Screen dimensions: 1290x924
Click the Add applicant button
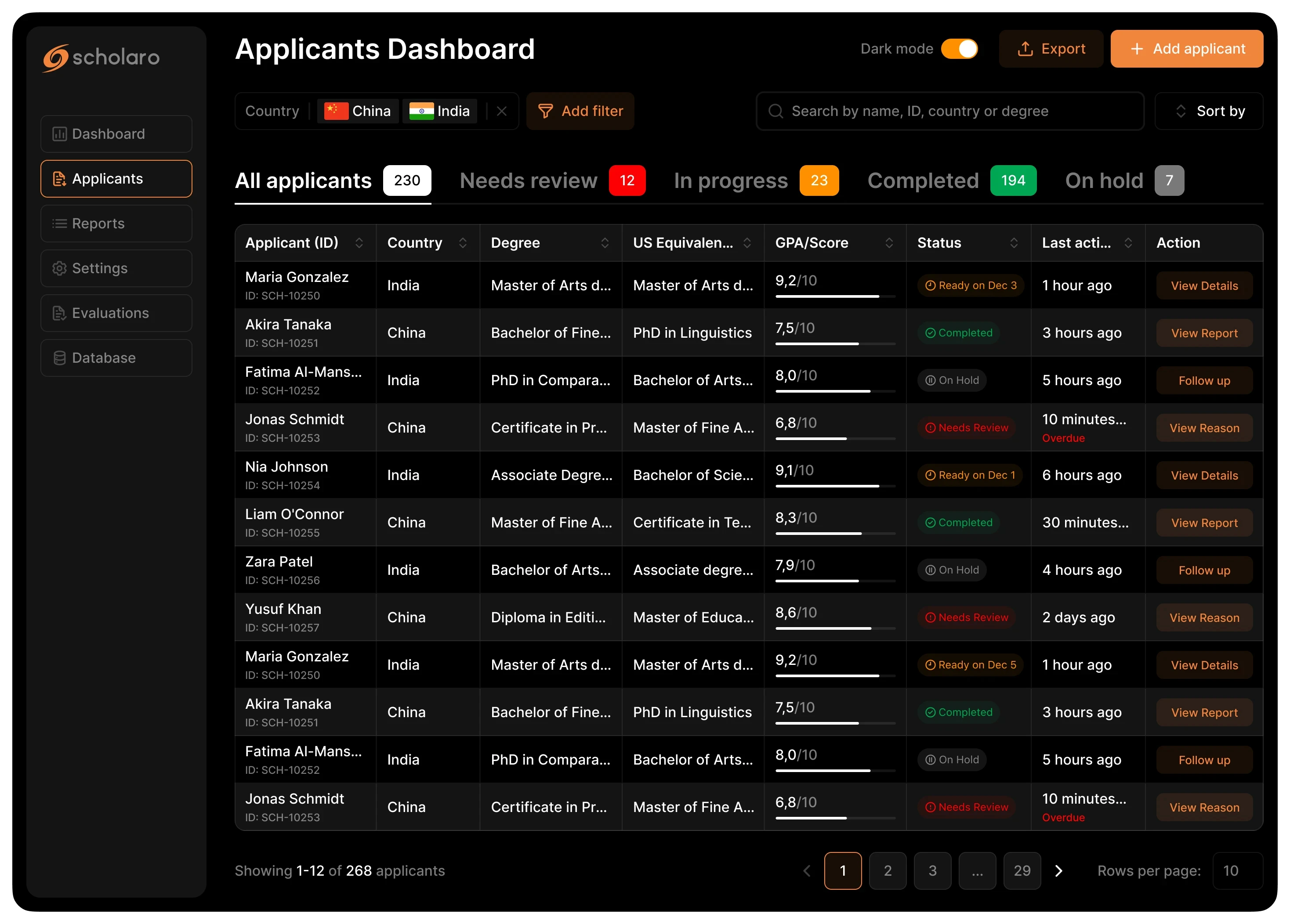(1186, 49)
